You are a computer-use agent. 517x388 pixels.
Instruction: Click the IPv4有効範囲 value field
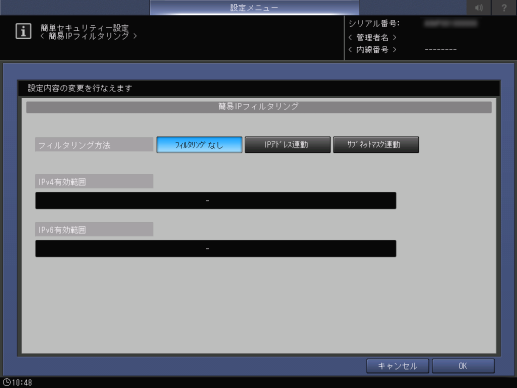tap(216, 200)
